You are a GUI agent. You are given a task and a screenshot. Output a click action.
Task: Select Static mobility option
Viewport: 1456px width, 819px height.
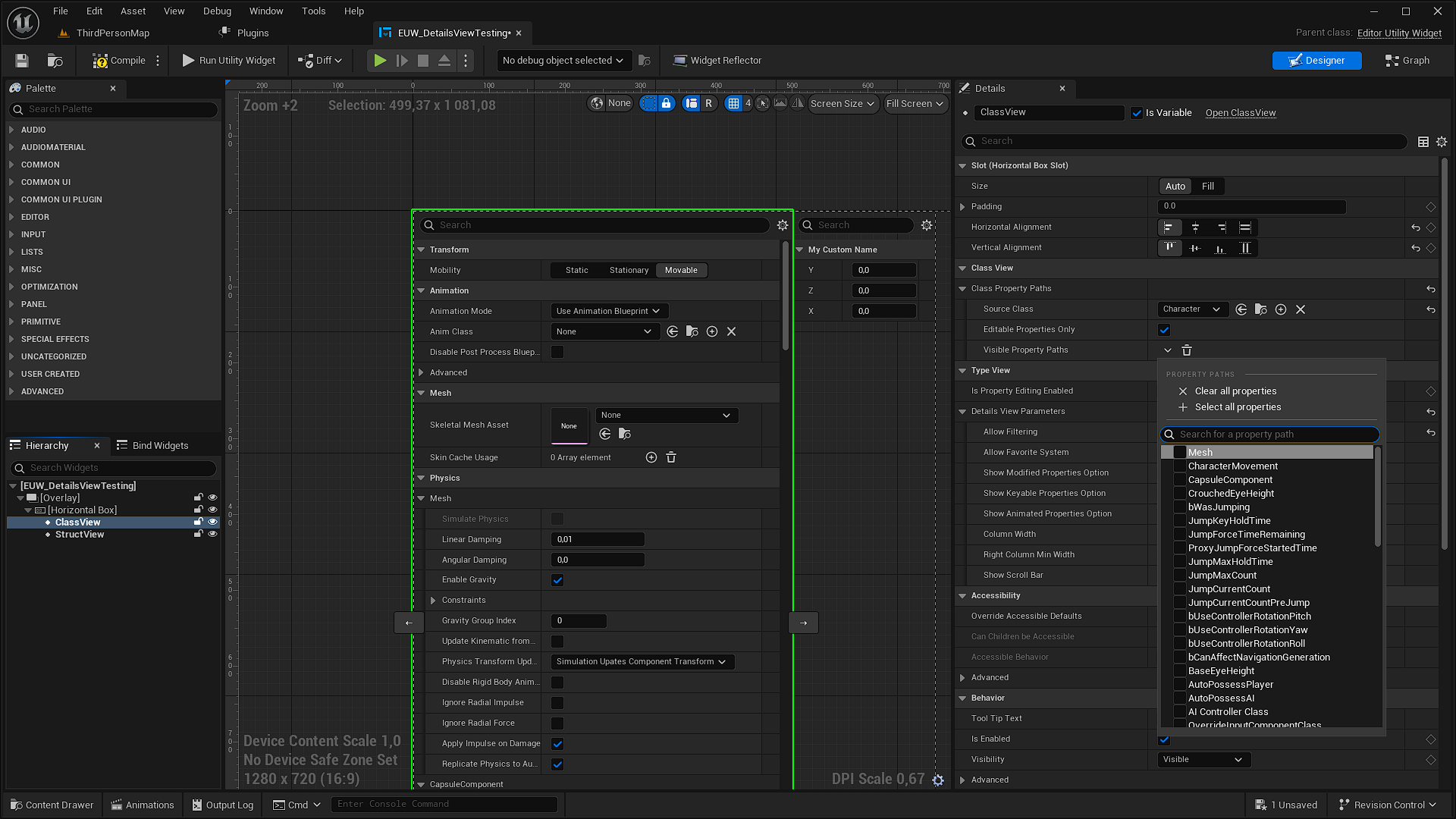coord(576,271)
